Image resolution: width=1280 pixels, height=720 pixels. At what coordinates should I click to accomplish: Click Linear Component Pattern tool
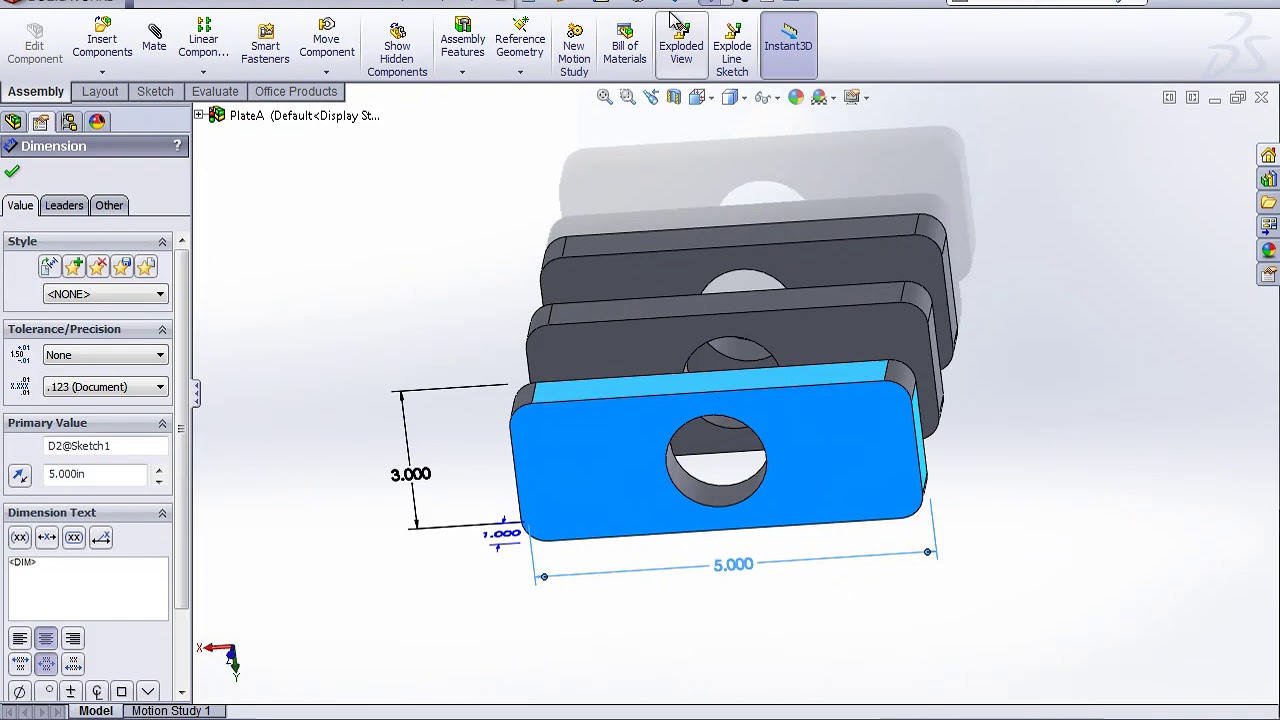click(x=203, y=40)
